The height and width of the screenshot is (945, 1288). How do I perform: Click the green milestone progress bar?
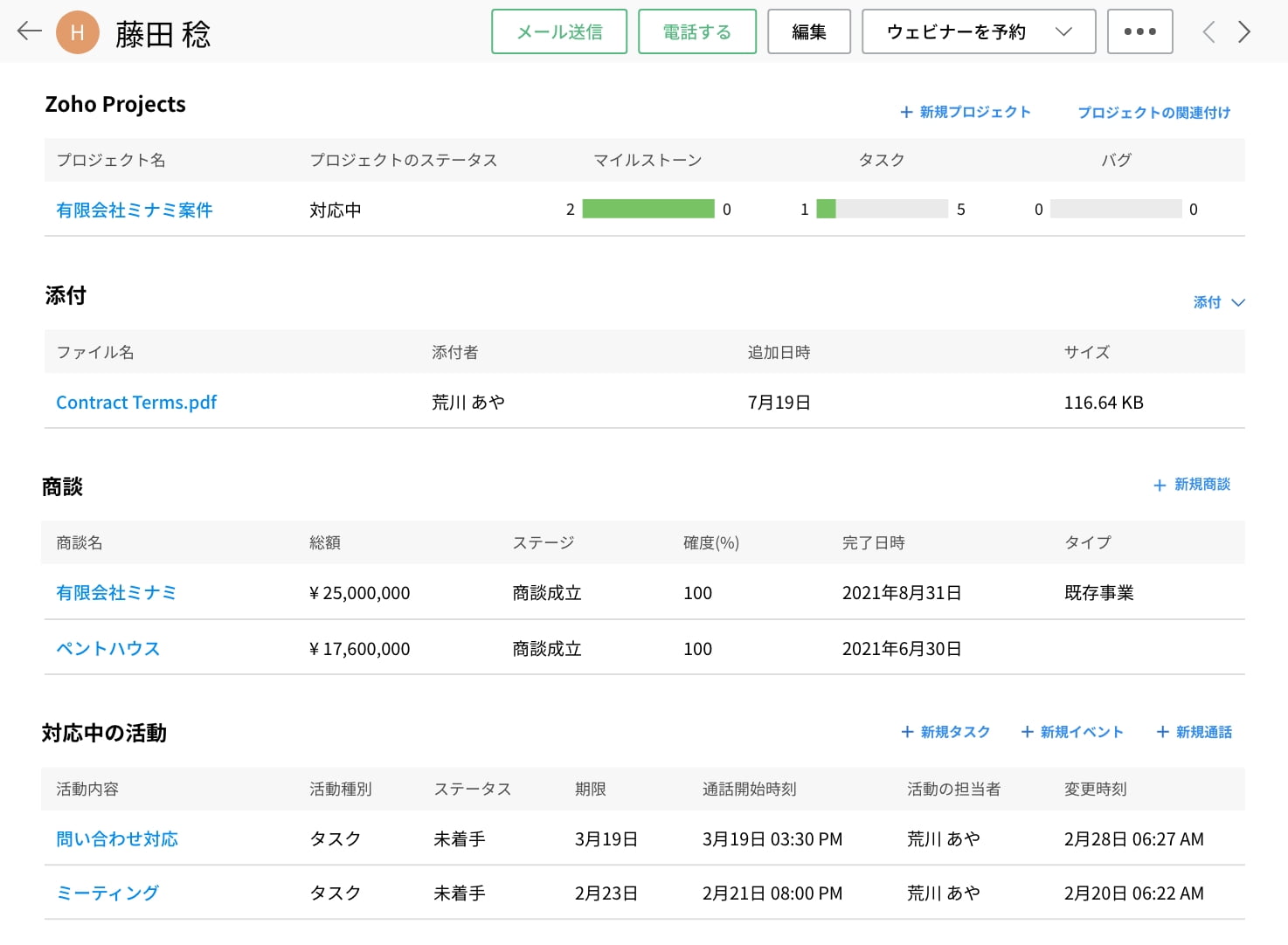(x=647, y=209)
